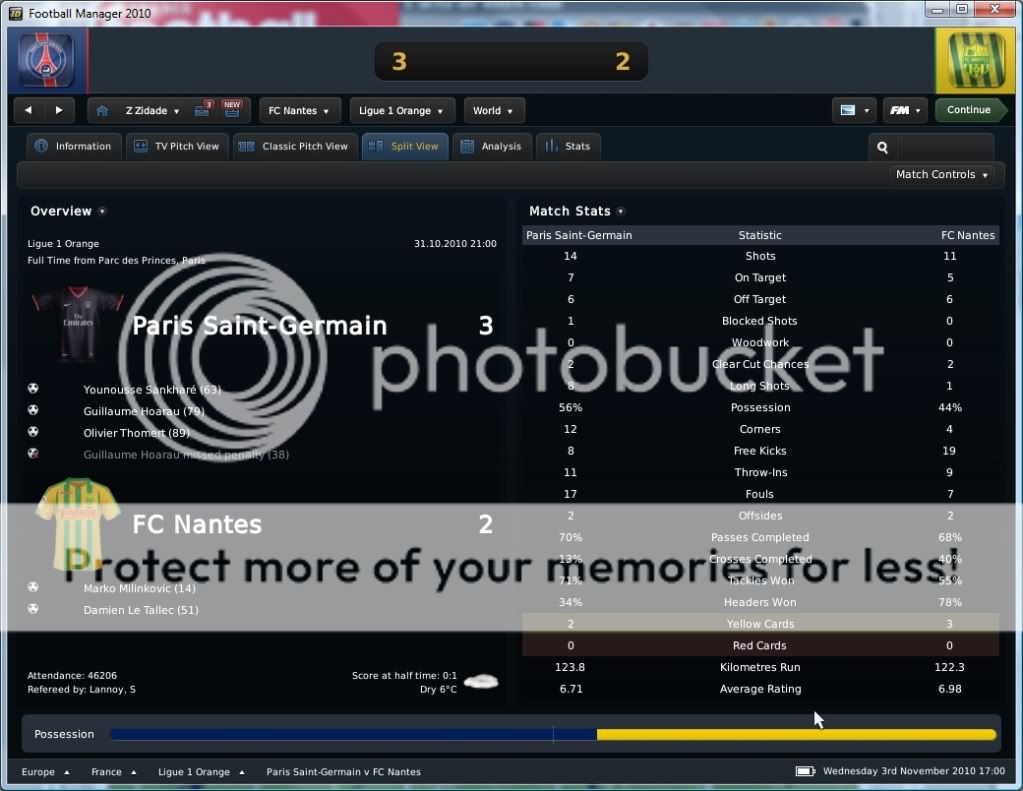Click the forward navigation arrow
1023x791 pixels.
59,110
